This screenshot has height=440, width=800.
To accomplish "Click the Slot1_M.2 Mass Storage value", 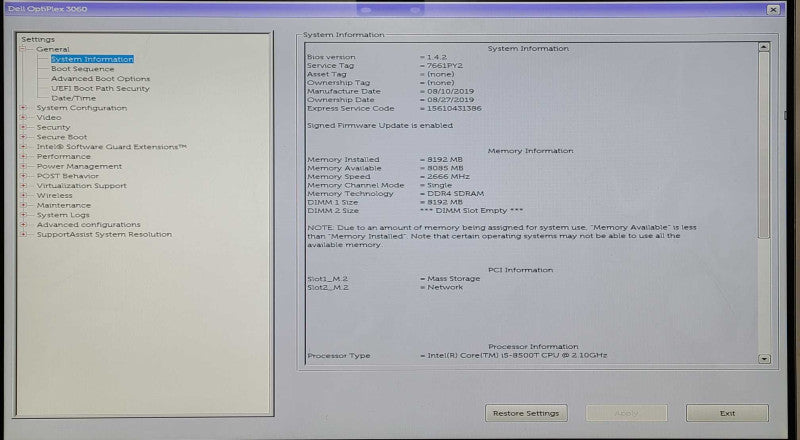I will coord(454,279).
